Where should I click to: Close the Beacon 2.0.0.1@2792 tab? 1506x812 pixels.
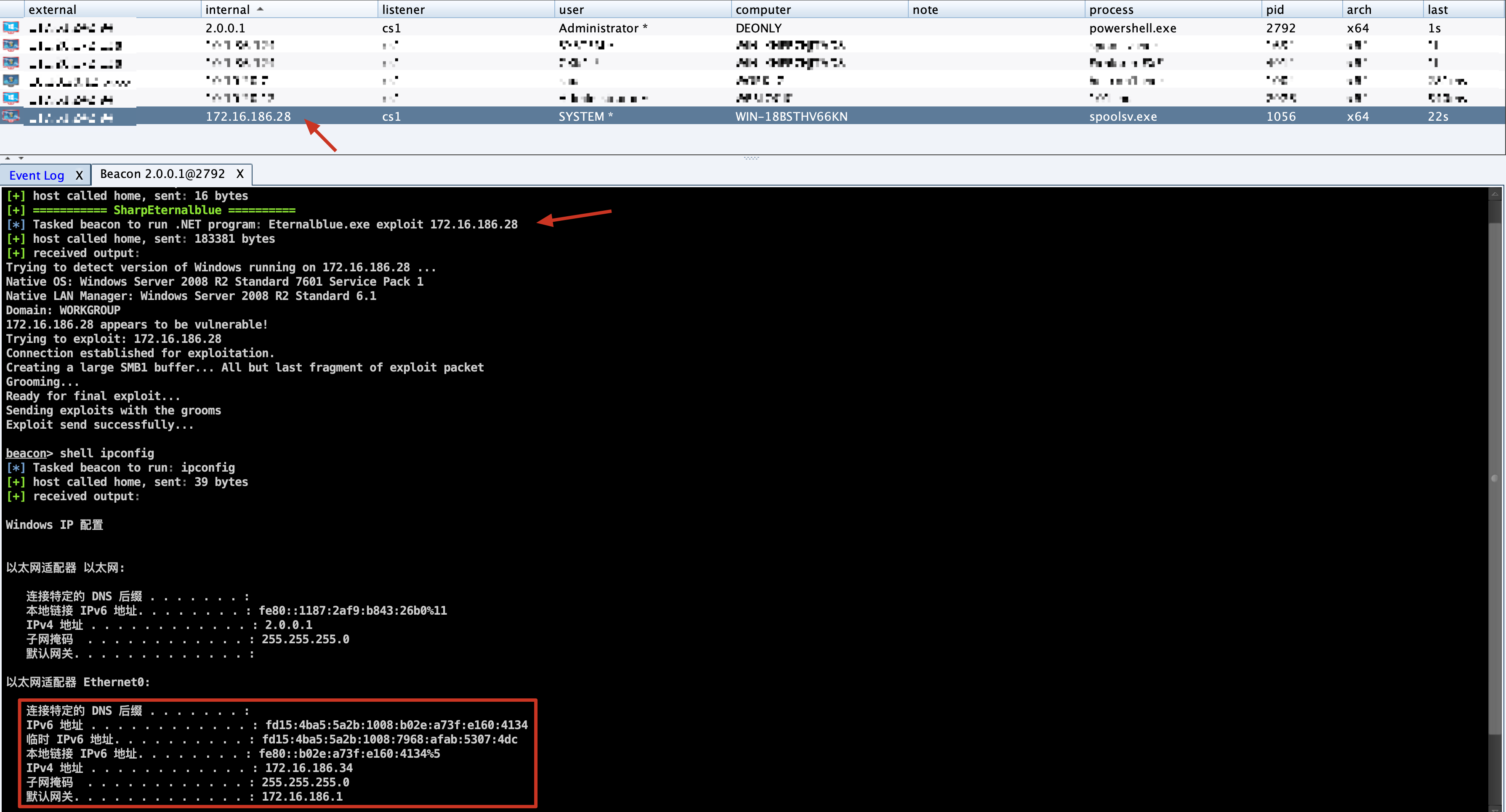[x=239, y=174]
